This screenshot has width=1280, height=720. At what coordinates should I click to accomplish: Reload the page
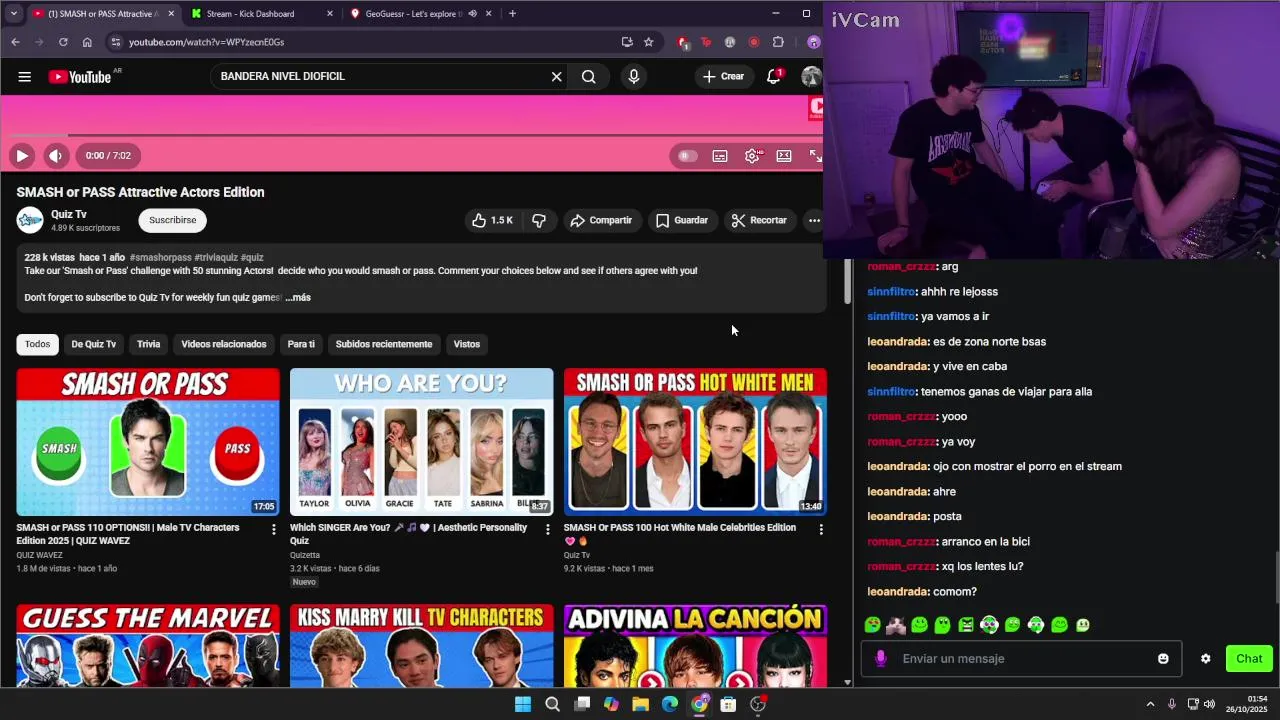[63, 42]
